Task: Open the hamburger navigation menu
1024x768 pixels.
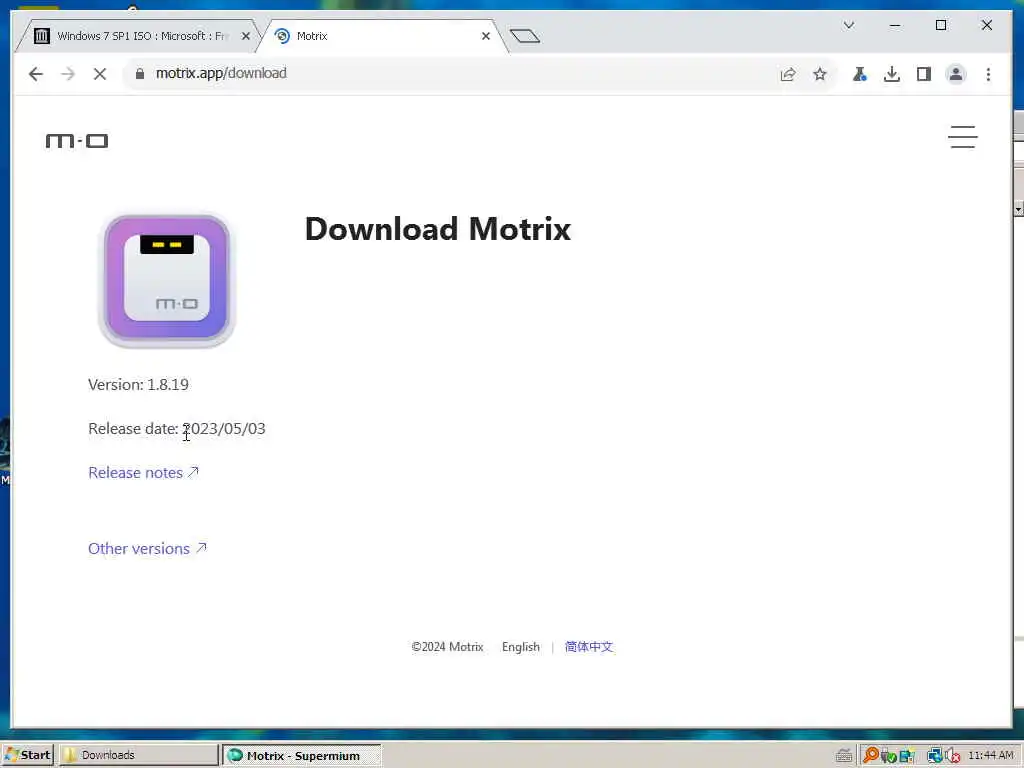Action: 963,137
